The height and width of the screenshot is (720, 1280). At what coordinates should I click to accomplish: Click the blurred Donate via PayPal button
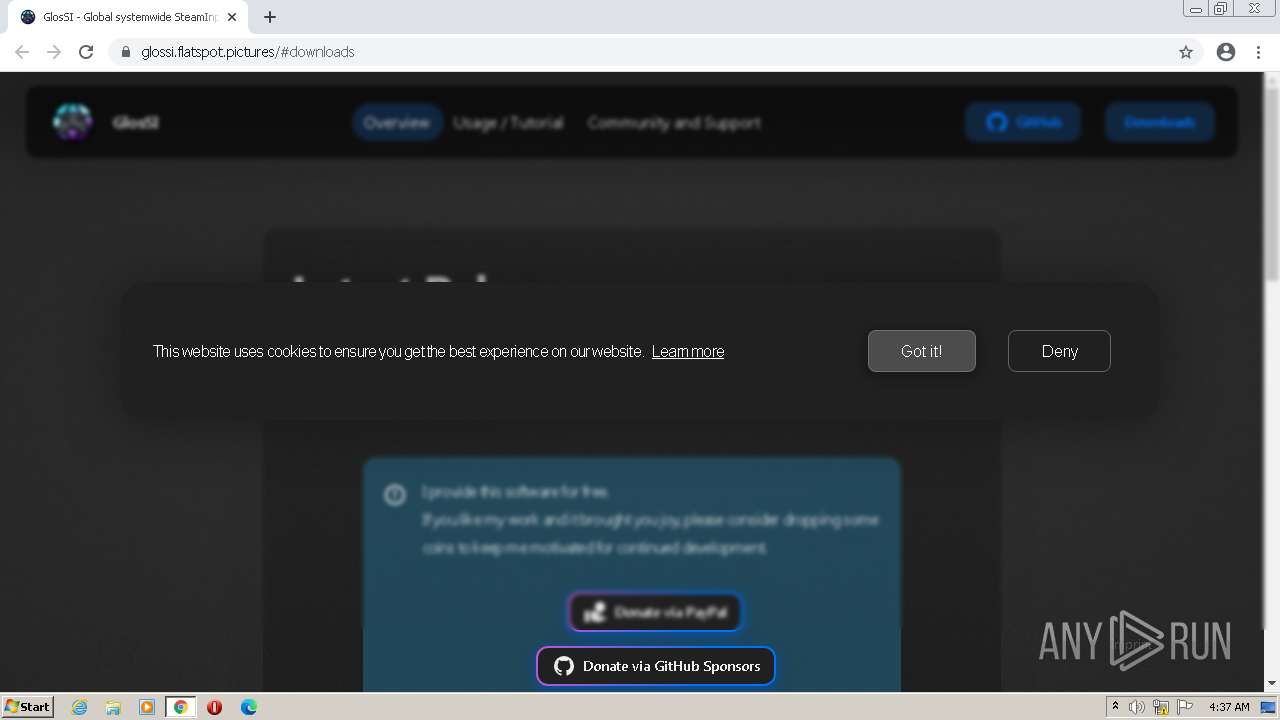coord(655,612)
